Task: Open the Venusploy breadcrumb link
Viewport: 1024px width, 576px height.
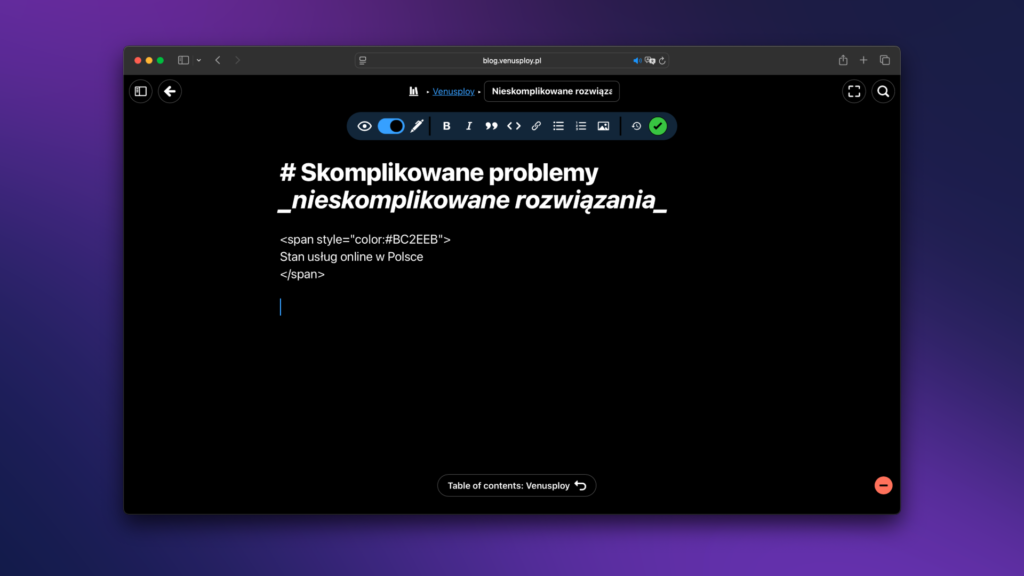Action: pyautogui.click(x=453, y=92)
